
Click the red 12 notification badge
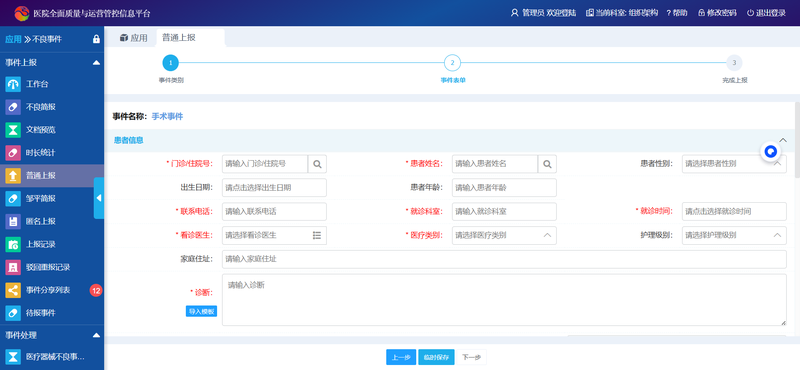(96, 290)
